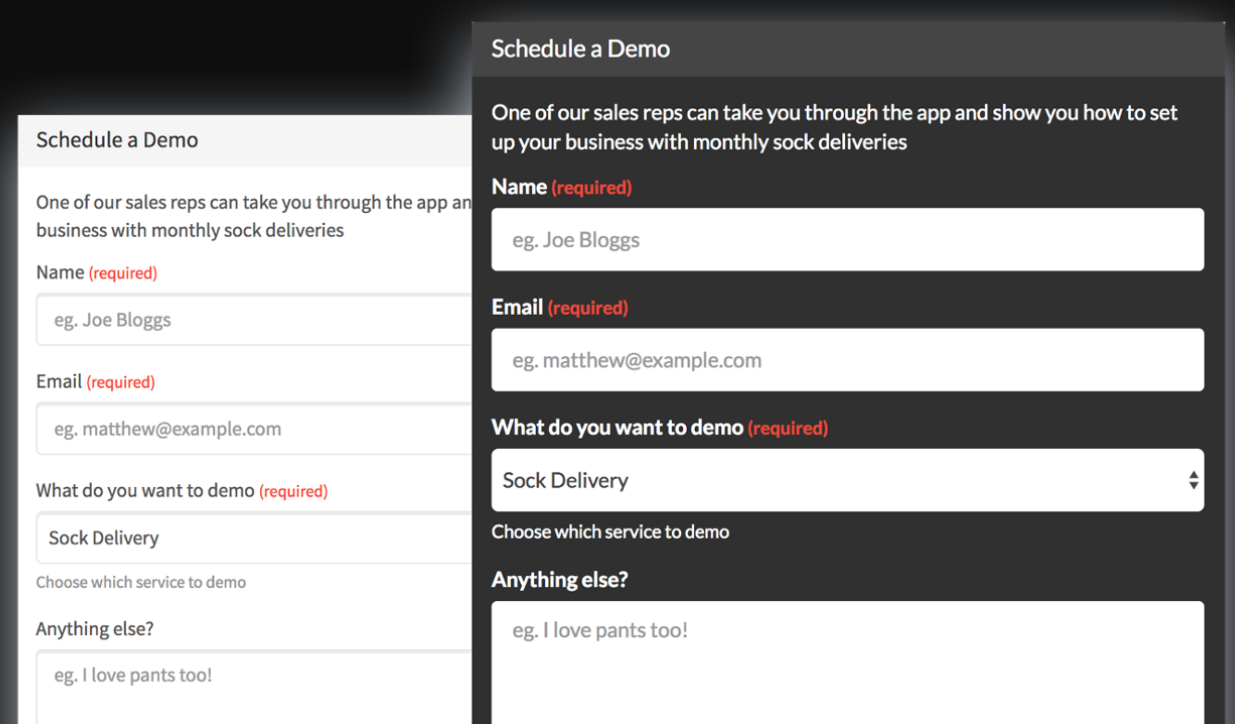1235x724 pixels.
Task: Click the Name field in dark form
Action: (x=847, y=240)
